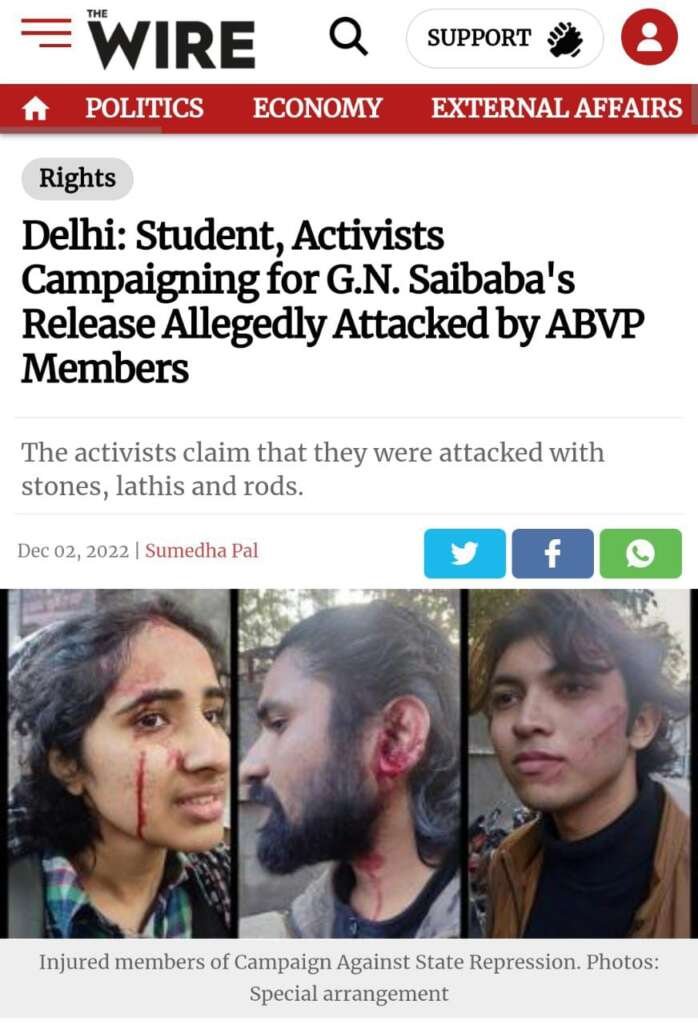This screenshot has height=1024, width=698.
Task: Open the user account profile icon
Action: pyautogui.click(x=649, y=37)
